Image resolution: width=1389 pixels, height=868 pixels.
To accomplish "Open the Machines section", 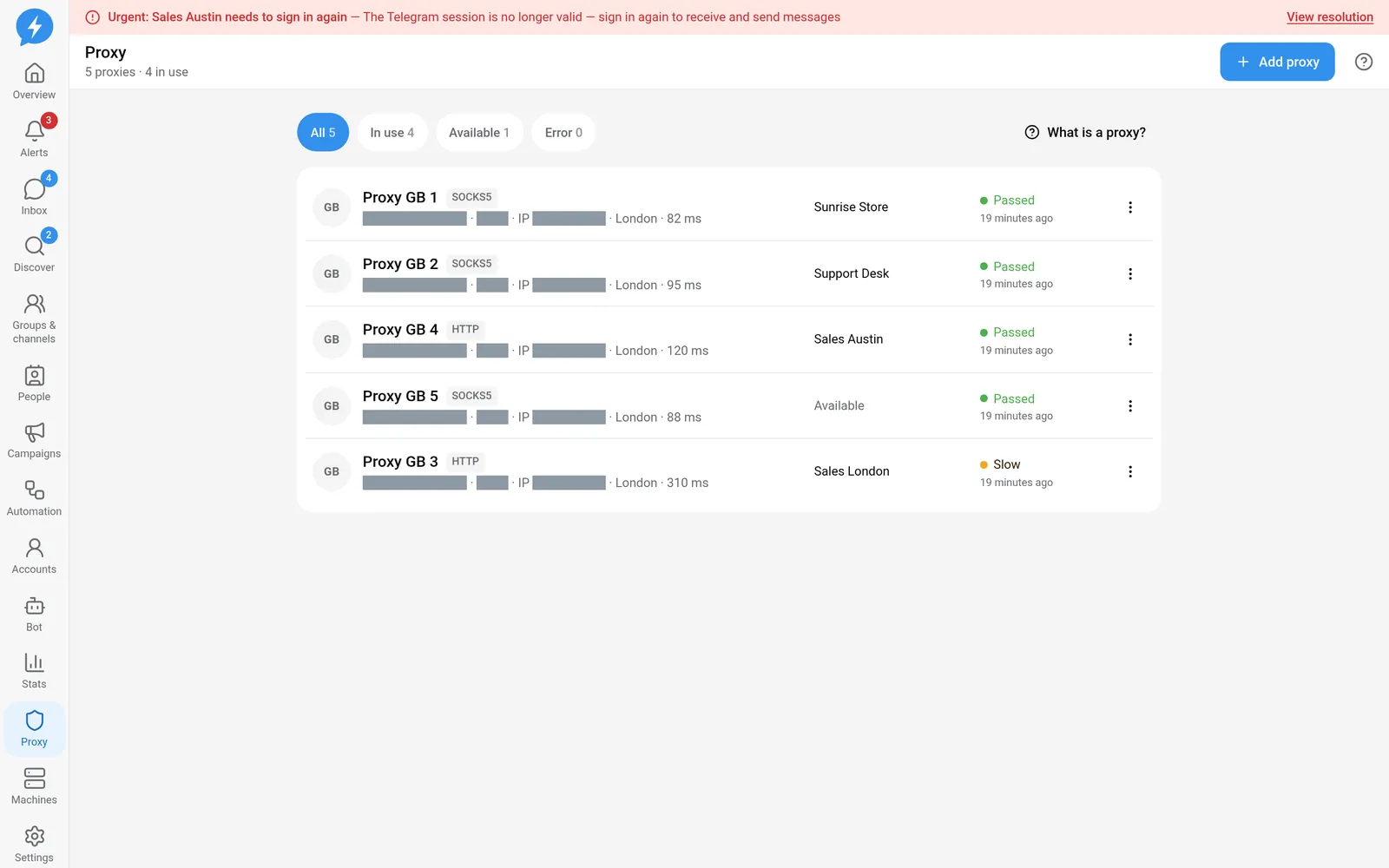I will (34, 787).
